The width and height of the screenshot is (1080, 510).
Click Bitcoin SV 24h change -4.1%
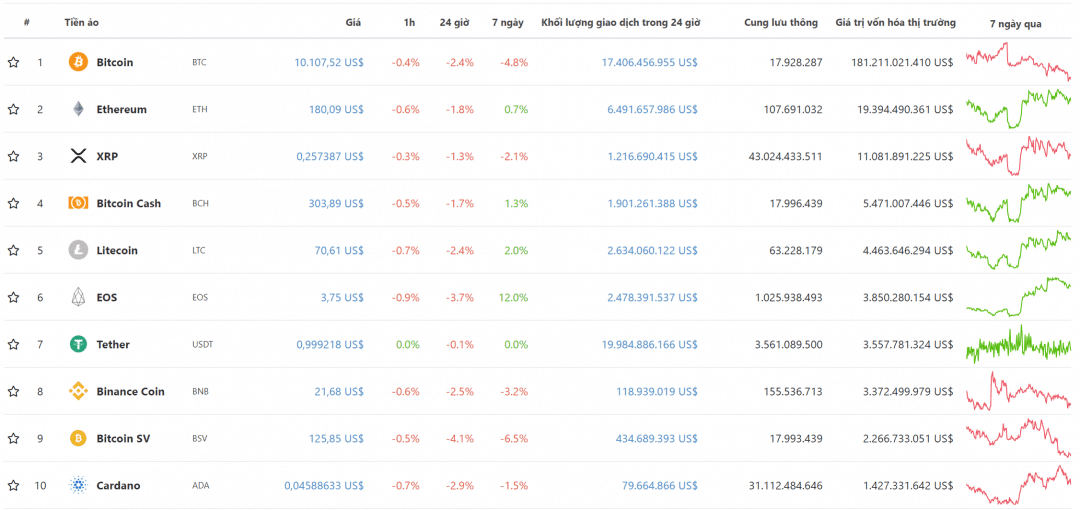tap(459, 438)
